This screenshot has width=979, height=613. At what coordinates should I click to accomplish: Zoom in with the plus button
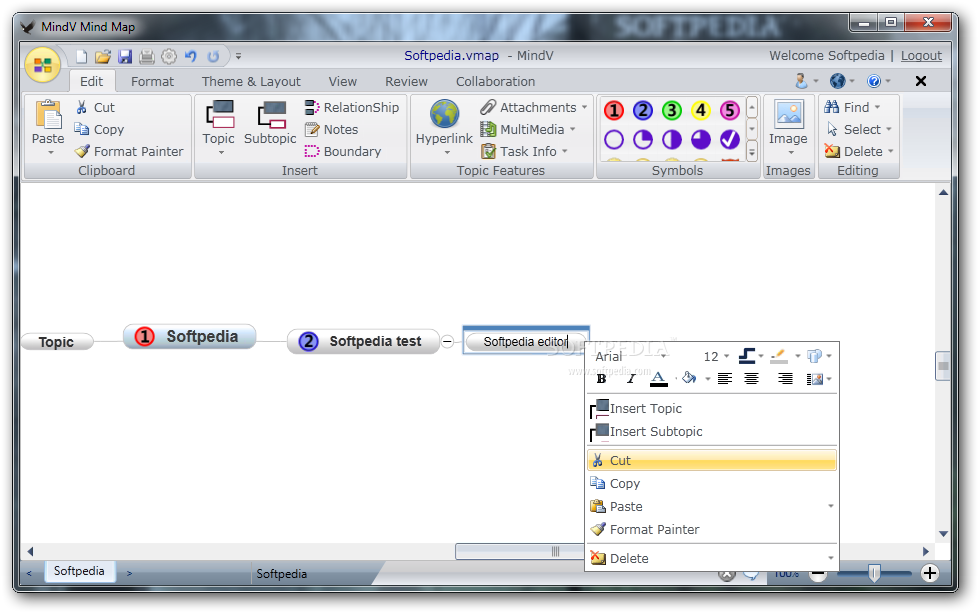pos(930,572)
